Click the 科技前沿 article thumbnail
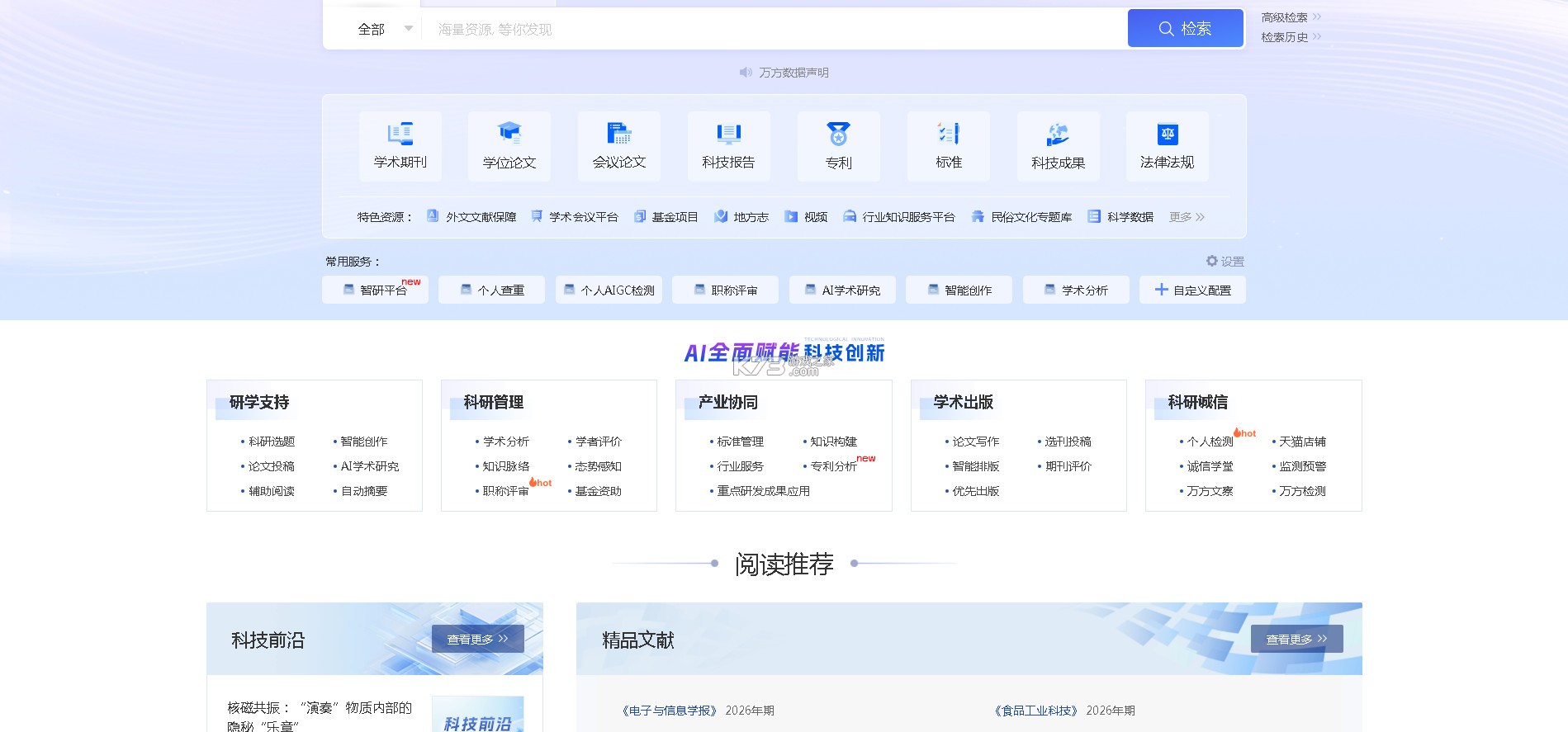The height and width of the screenshot is (732, 1568). [x=478, y=714]
